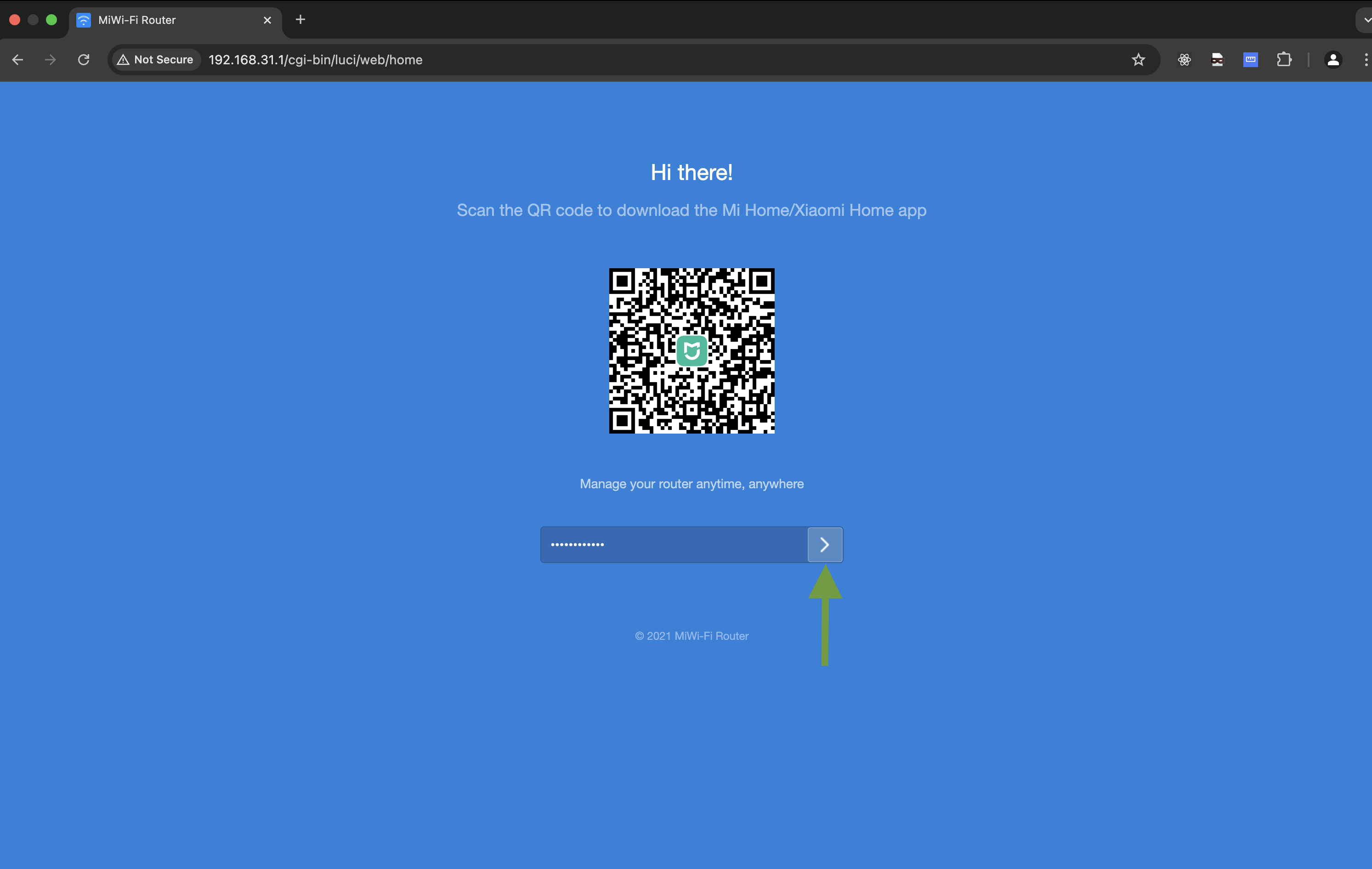Focus the router password field
Screen dimensions: 1372x869
coord(674,545)
